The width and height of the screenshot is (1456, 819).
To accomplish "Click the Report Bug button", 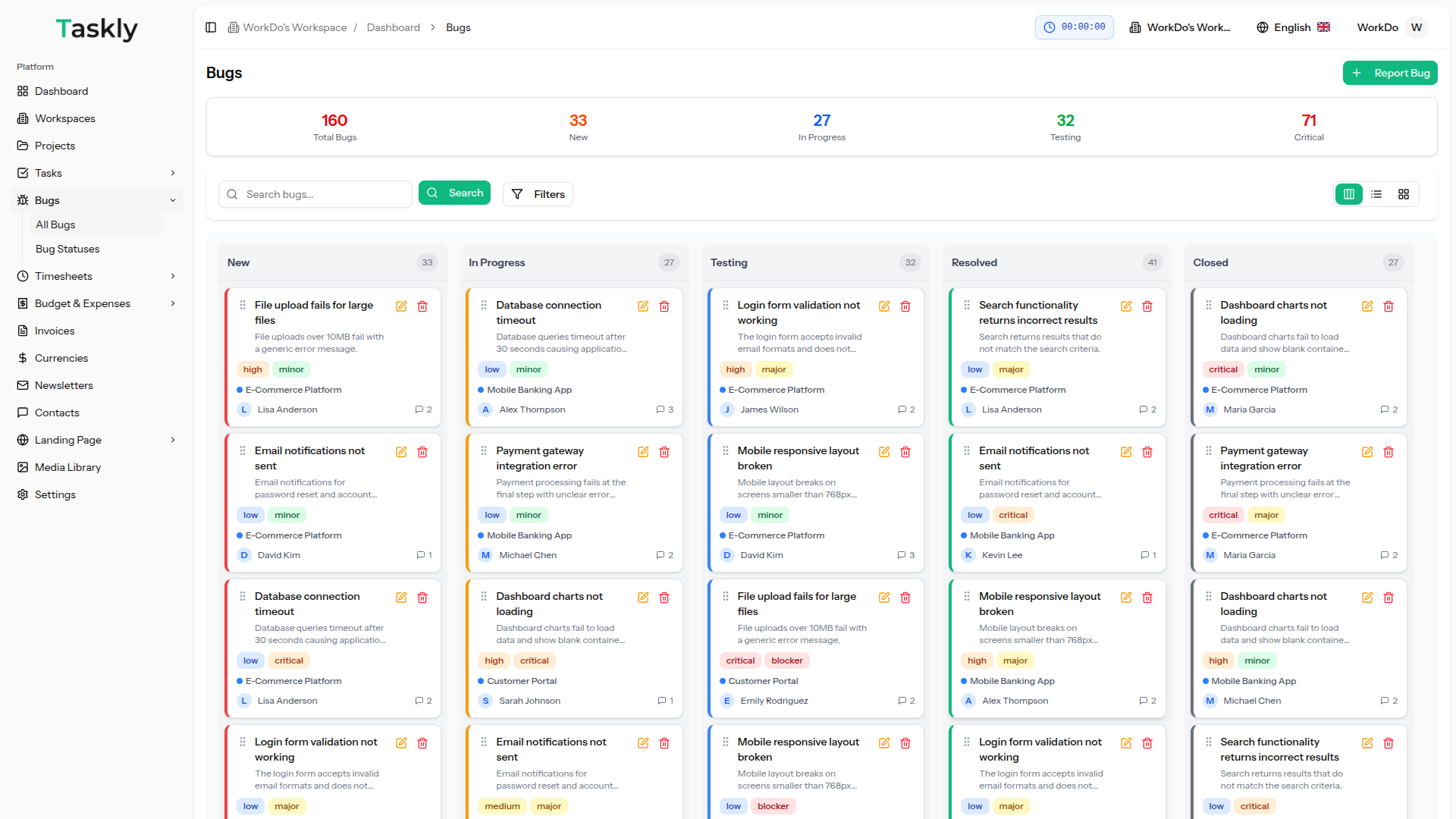I will (1390, 73).
